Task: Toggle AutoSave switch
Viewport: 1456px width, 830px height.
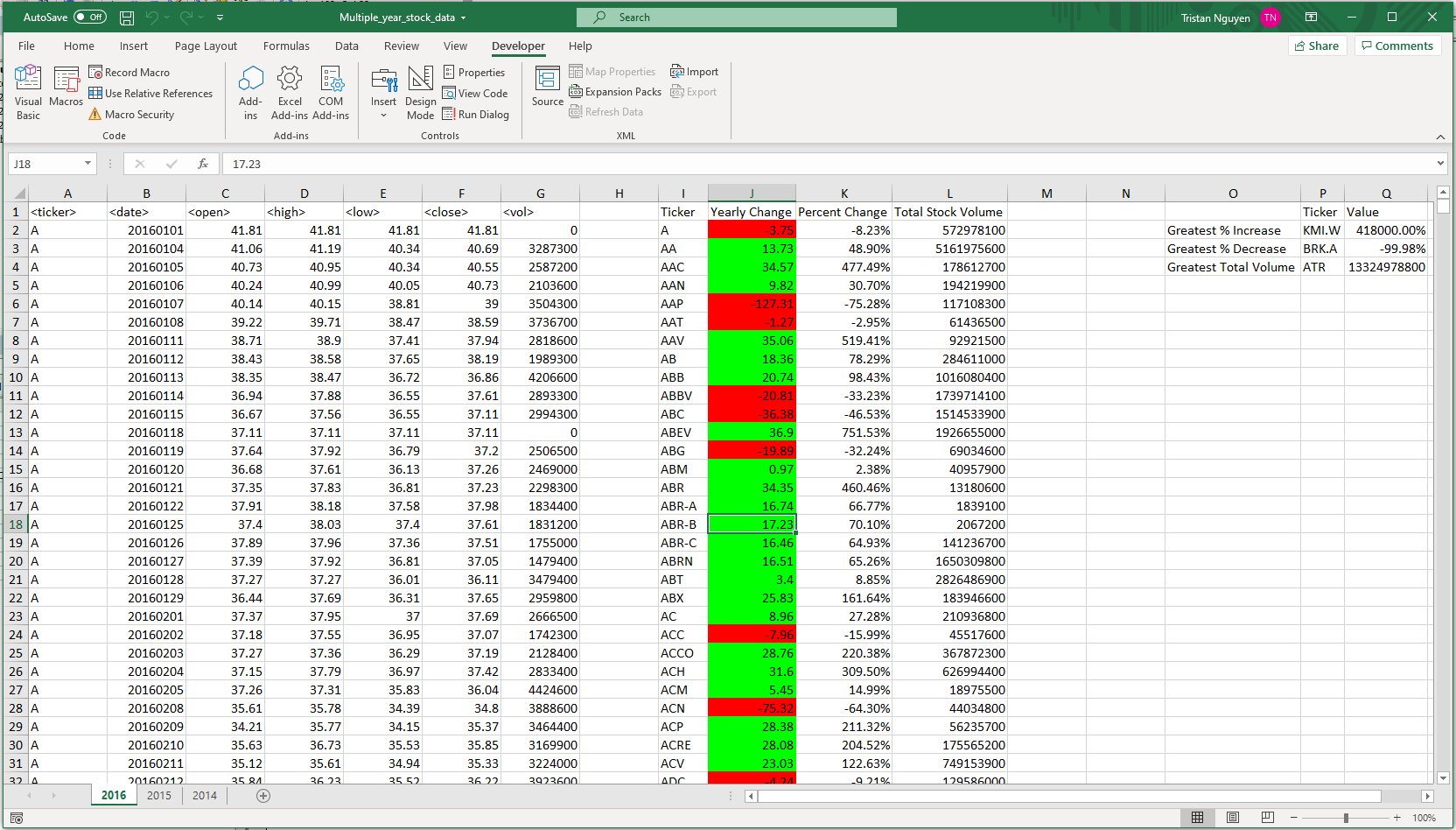Action: 90,18
